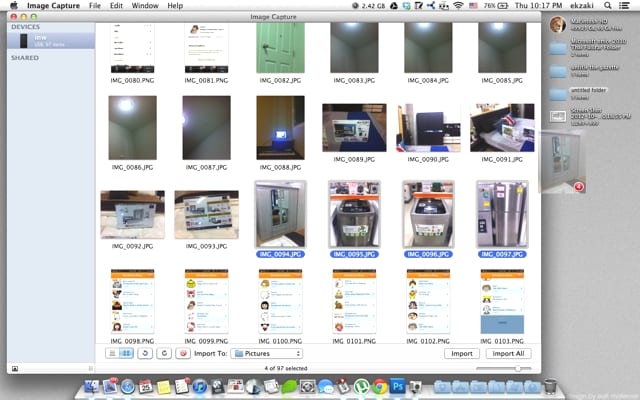Open Finder from the Dock
The image size is (640, 400).
(92, 386)
